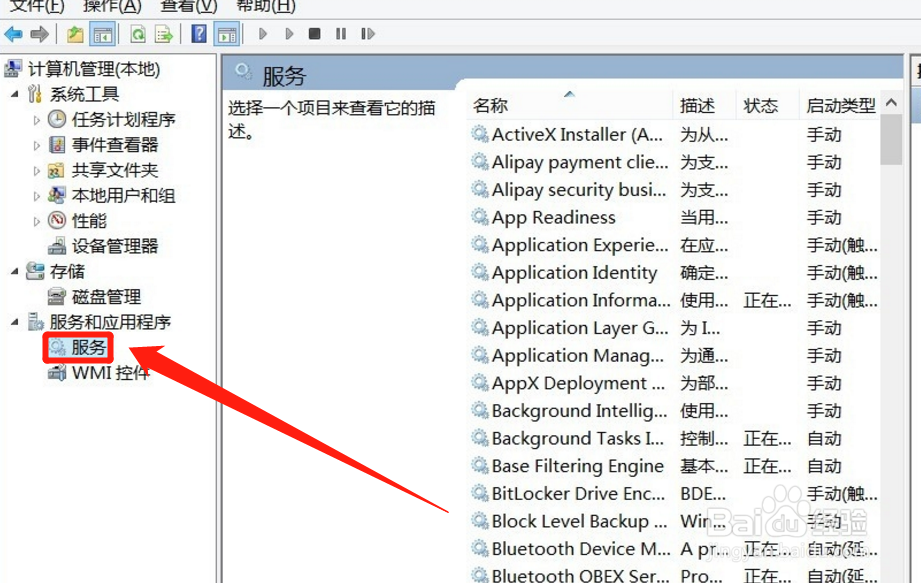Click the Export List icon
This screenshot has height=583, width=921.
pyautogui.click(x=163, y=33)
